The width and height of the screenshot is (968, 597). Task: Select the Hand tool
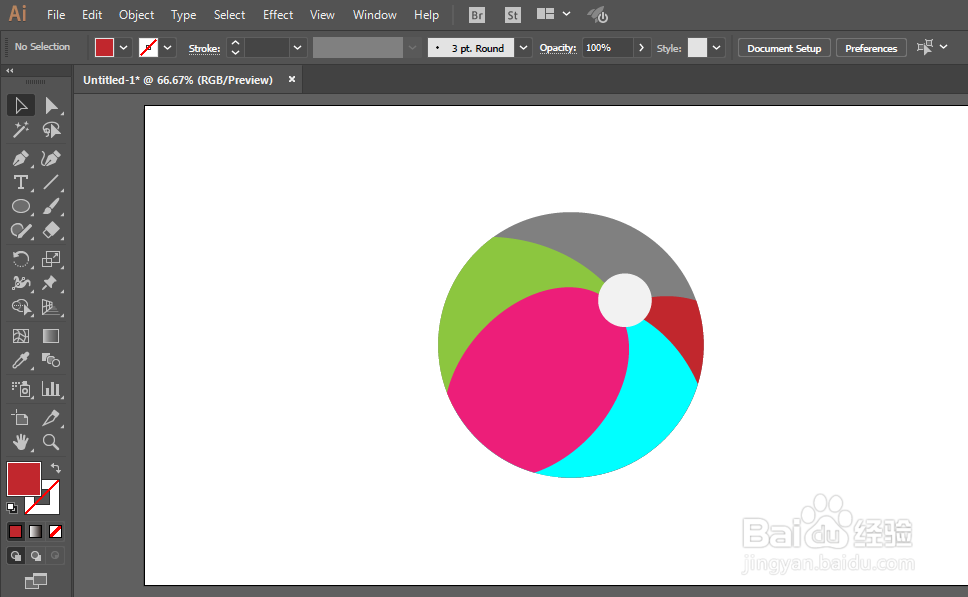(20, 442)
